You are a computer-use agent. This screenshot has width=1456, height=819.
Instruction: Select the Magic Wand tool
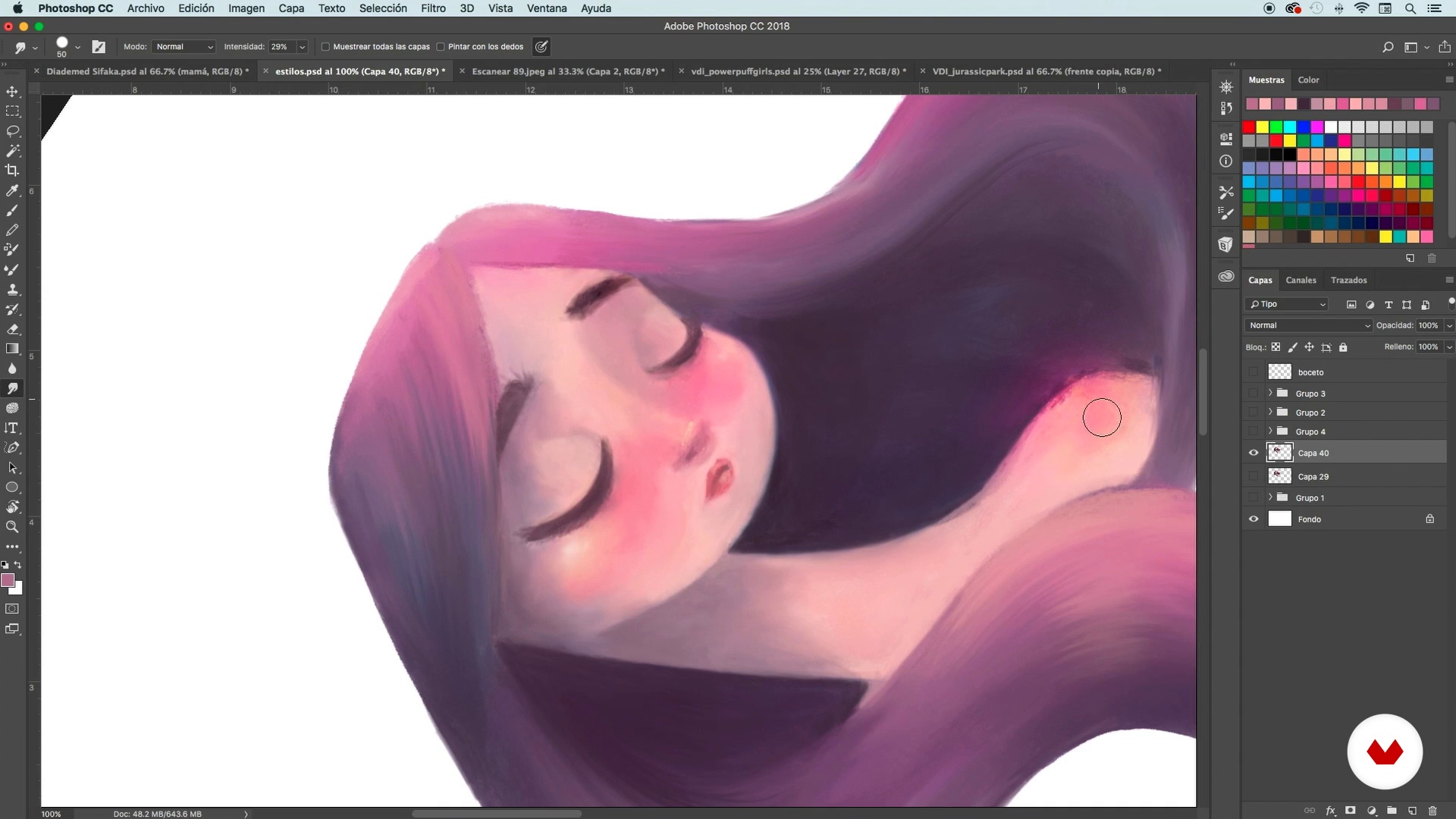12,151
